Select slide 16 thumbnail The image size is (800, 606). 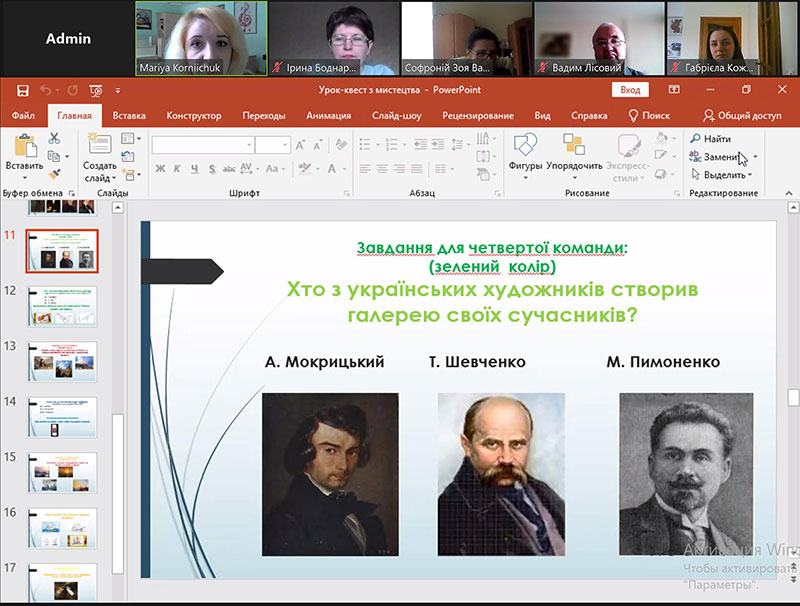point(62,528)
